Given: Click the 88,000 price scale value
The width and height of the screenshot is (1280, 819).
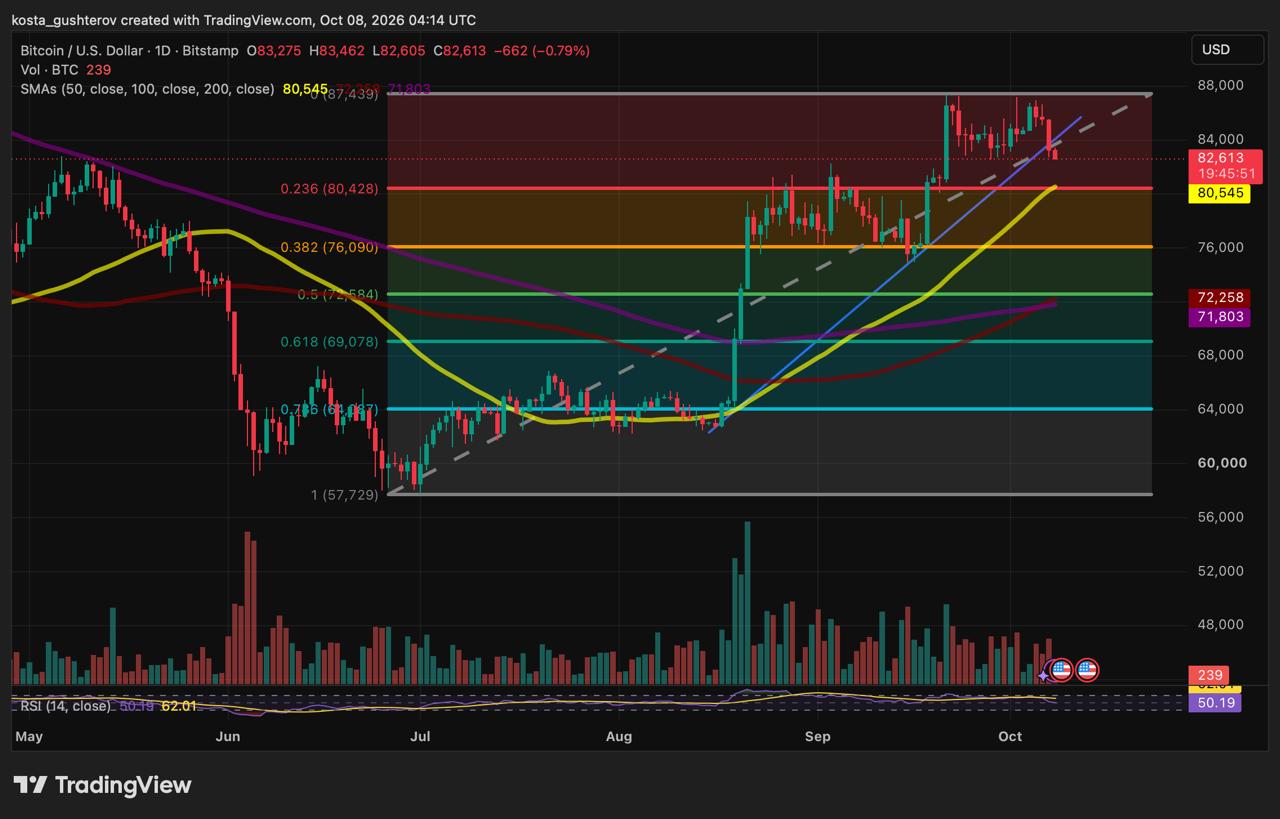Looking at the screenshot, I should click(1220, 86).
